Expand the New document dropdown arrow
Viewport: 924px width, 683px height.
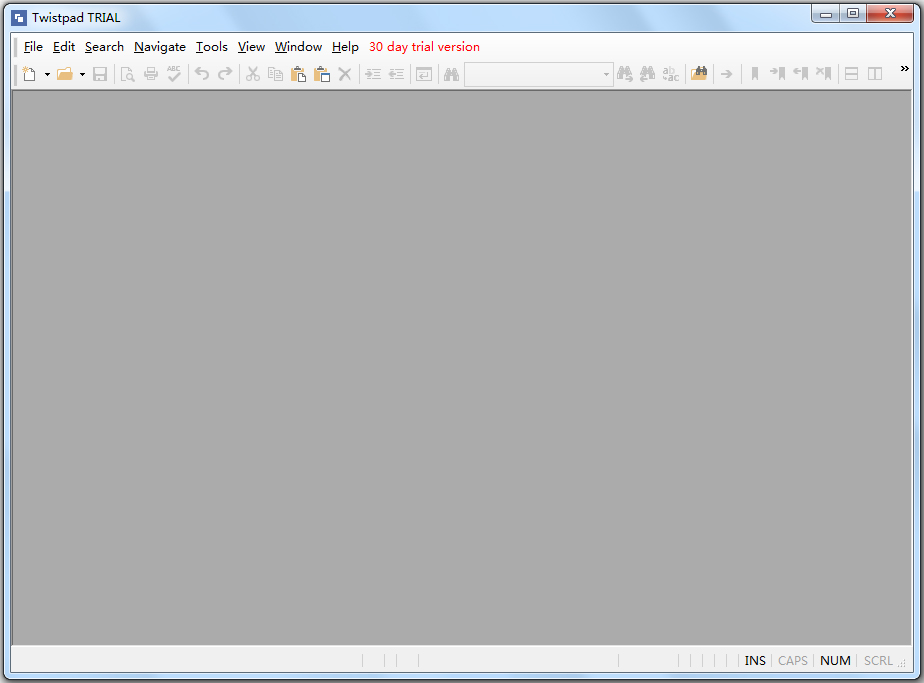[x=47, y=74]
